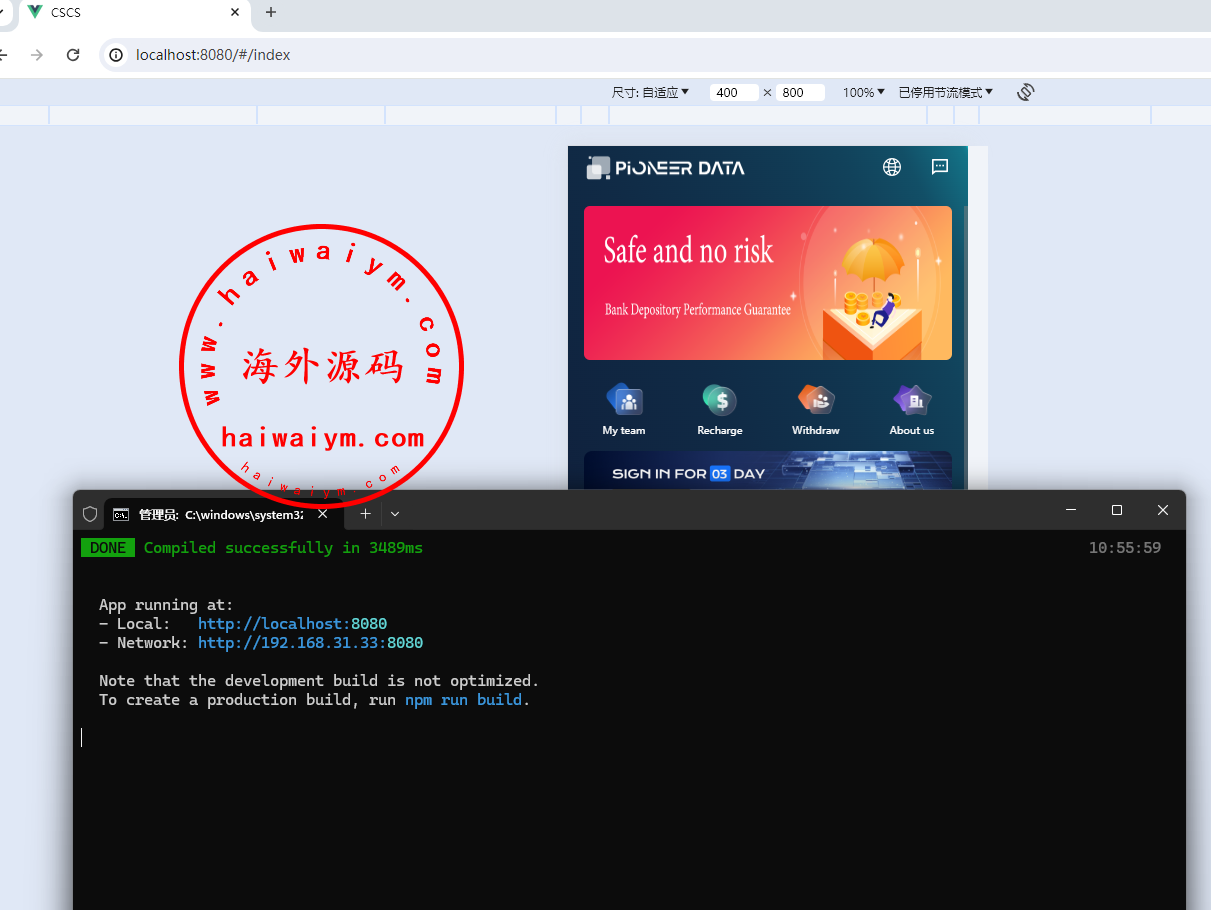Click the Pioneer Data logo
Screen dimensions: 1211x910
pyautogui.click(x=666, y=168)
